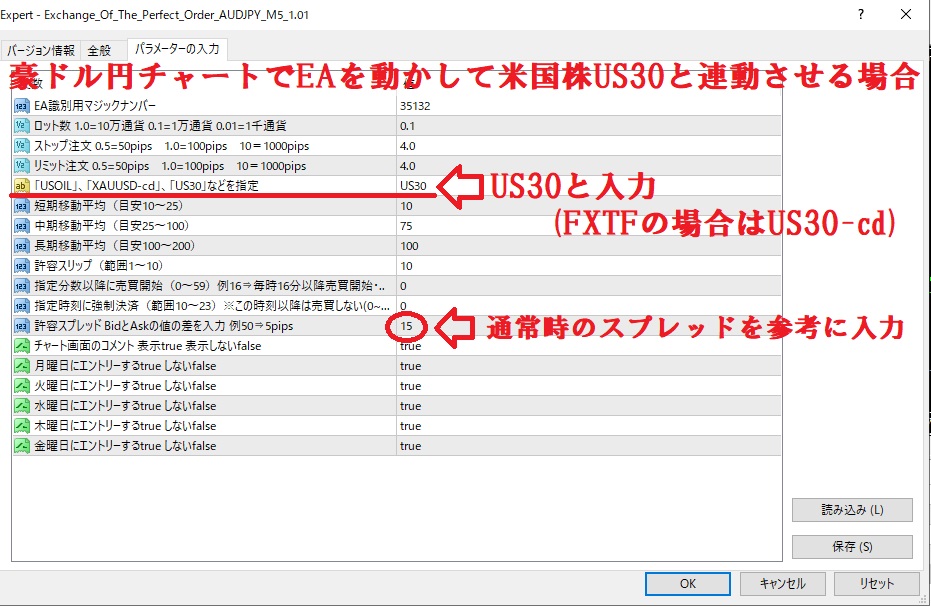
Task: Click the icon beside 中期移動平均 row
Action: [x=21, y=226]
